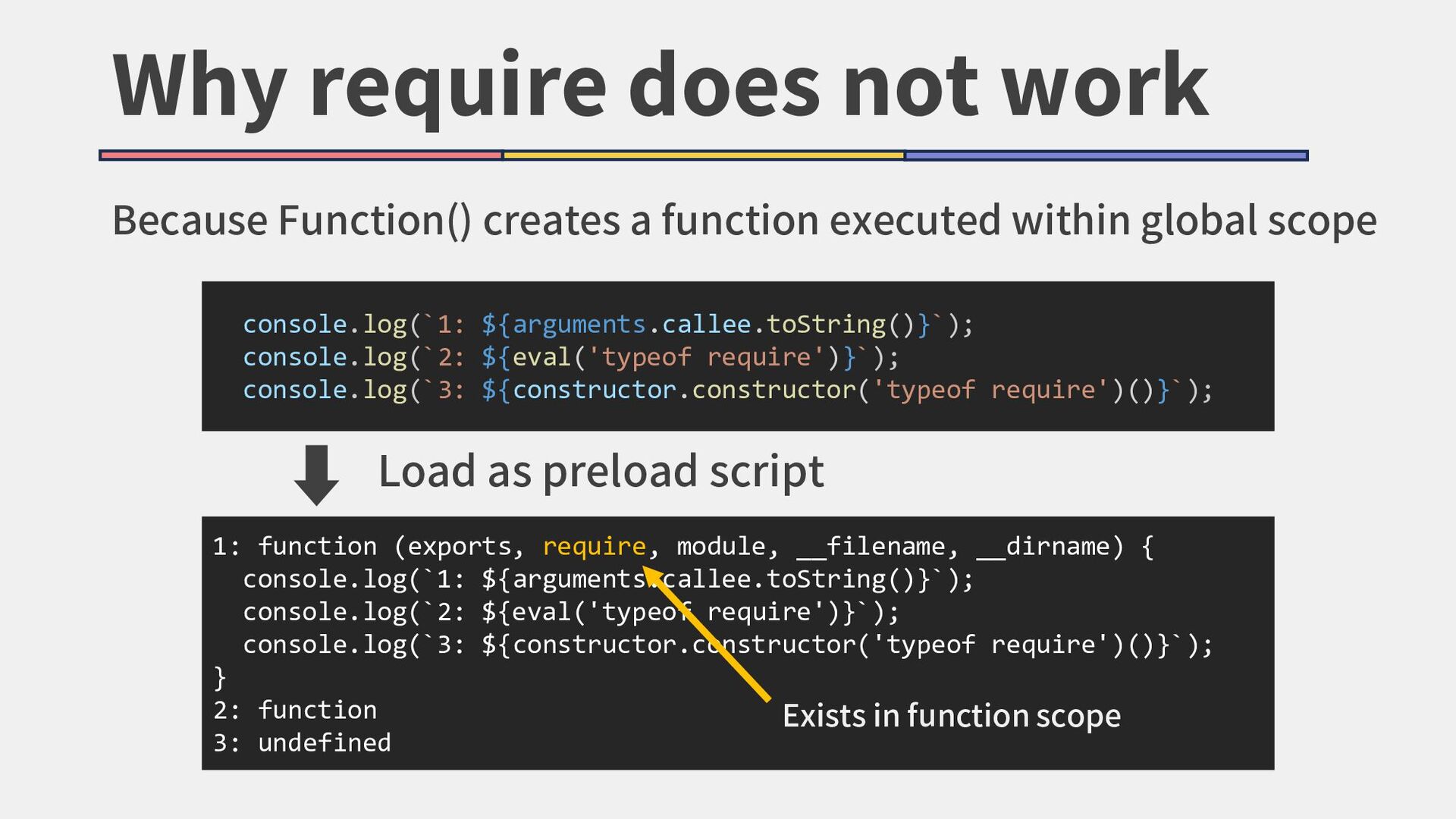Click the "__filename" parameter in the output
Viewport: 1456px width, 819px height.
[872, 547]
